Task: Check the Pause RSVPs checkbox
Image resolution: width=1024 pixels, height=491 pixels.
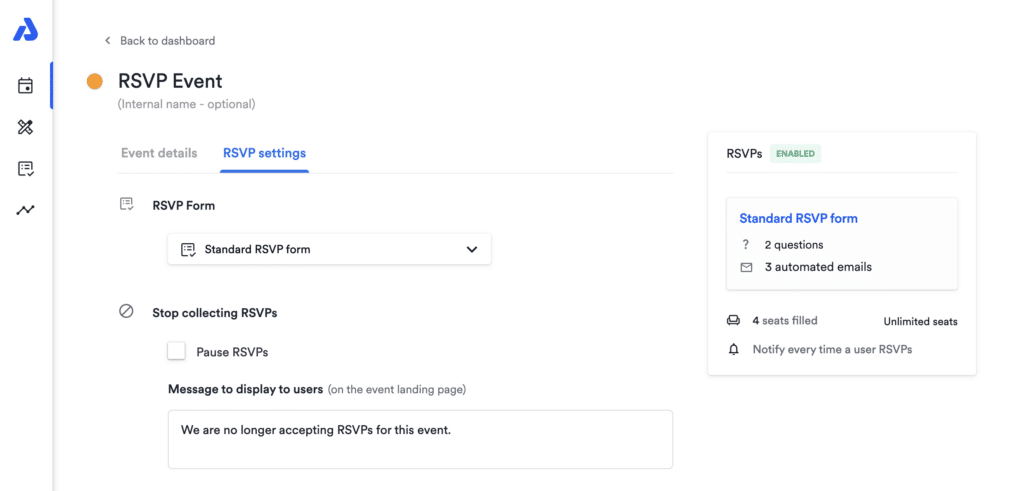Action: (x=176, y=351)
